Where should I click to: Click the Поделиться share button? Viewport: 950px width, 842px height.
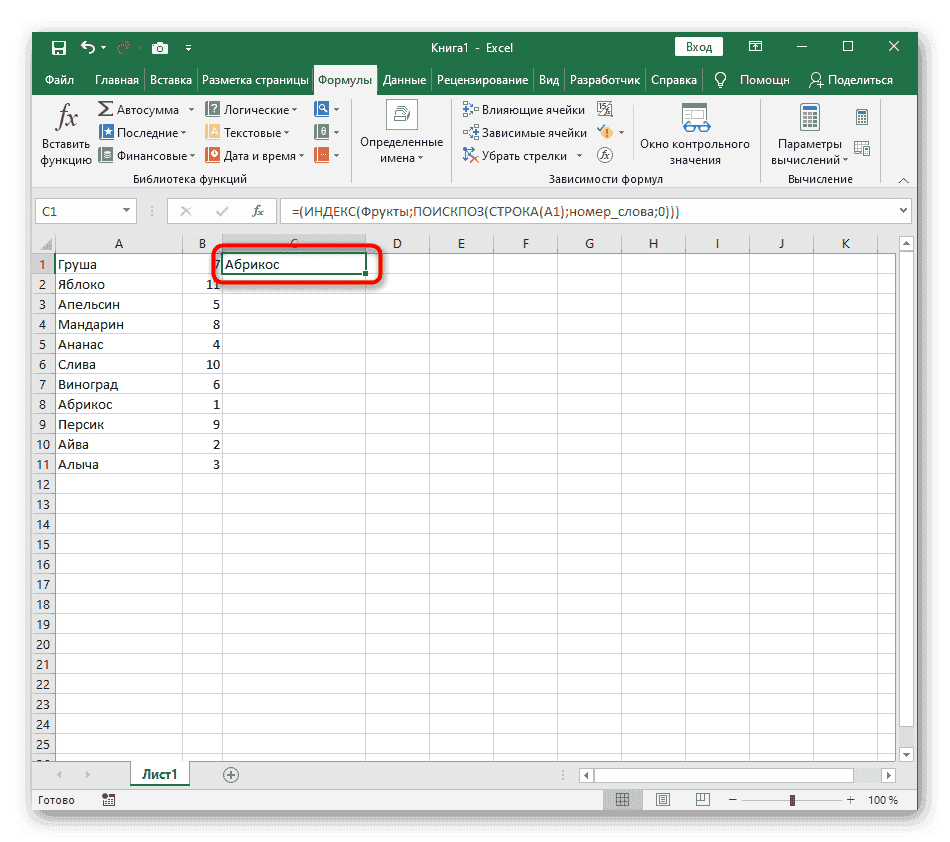click(x=851, y=80)
